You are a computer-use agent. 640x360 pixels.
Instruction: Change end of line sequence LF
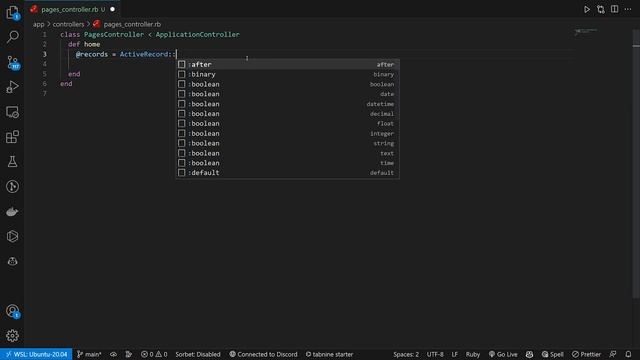(455, 354)
